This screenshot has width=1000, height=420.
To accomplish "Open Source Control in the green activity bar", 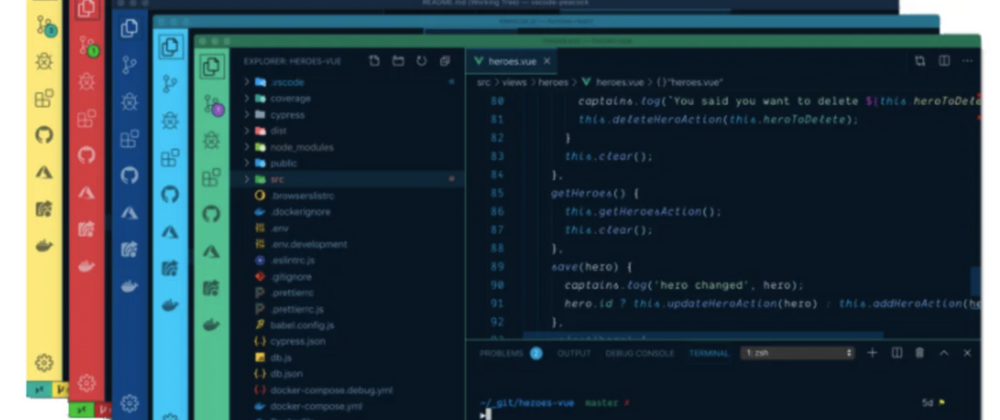I will [211, 104].
